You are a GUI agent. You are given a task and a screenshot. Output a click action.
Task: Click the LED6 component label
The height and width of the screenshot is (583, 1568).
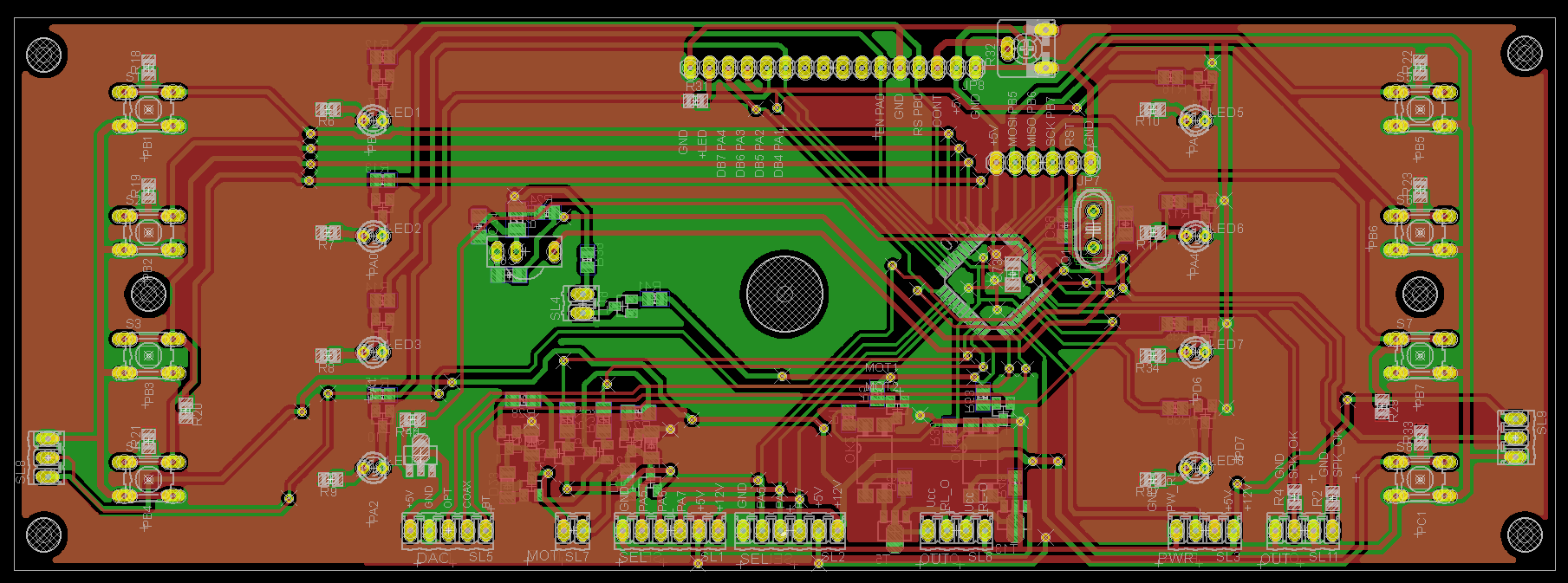[x=1227, y=229]
